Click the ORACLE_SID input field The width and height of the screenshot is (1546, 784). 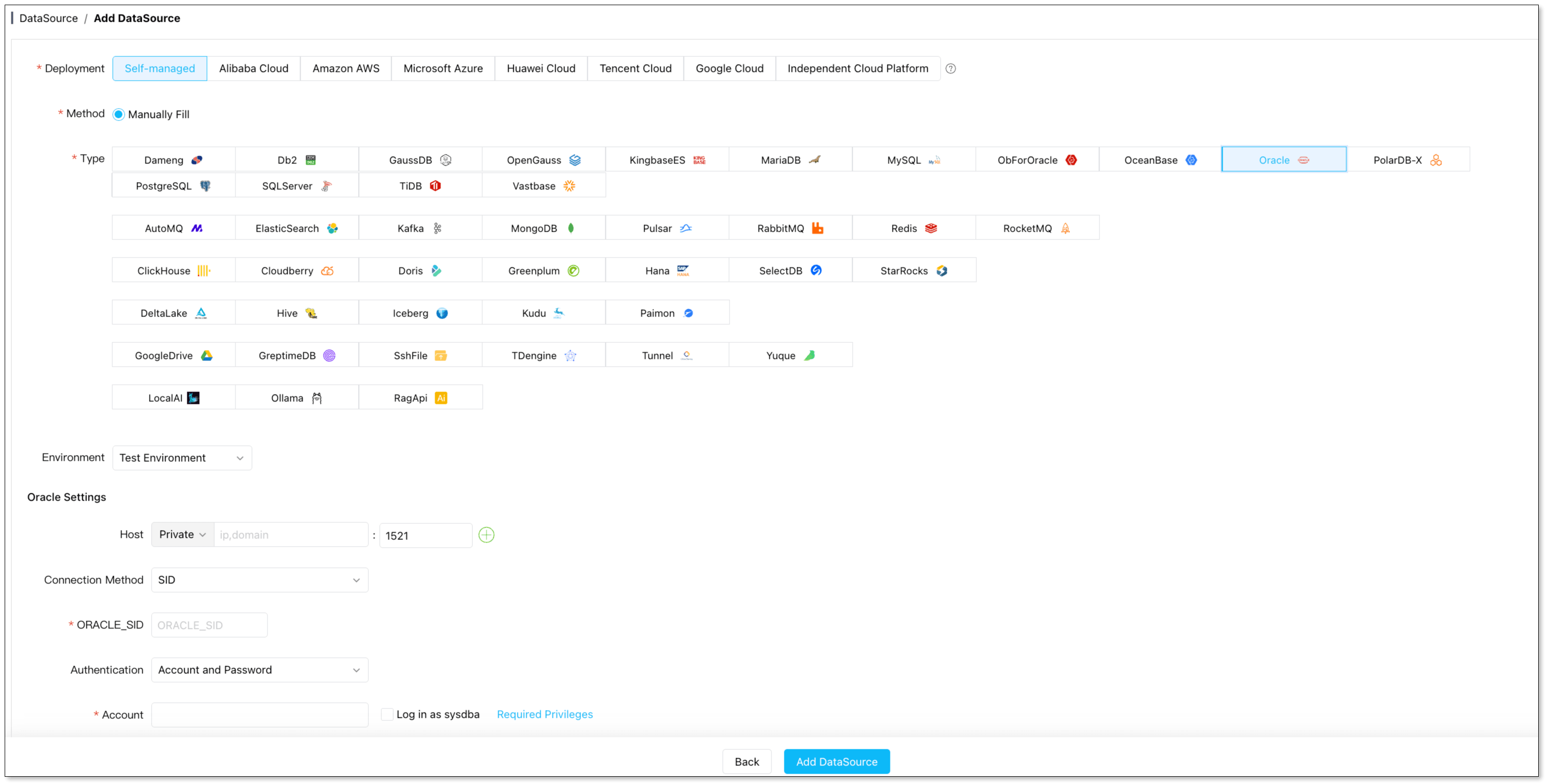pyautogui.click(x=209, y=625)
